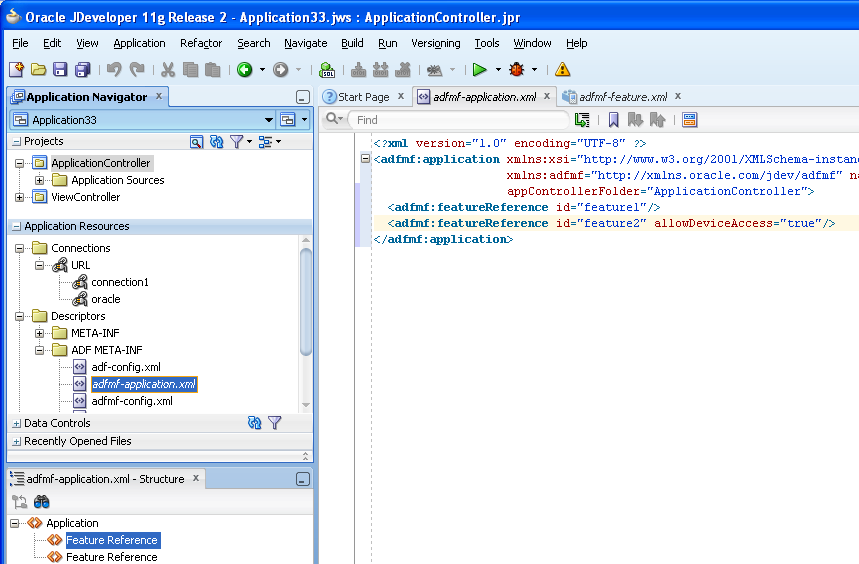Screen dimensions: 859x564
Task: Go to previous bookmark icon
Action: (657, 119)
